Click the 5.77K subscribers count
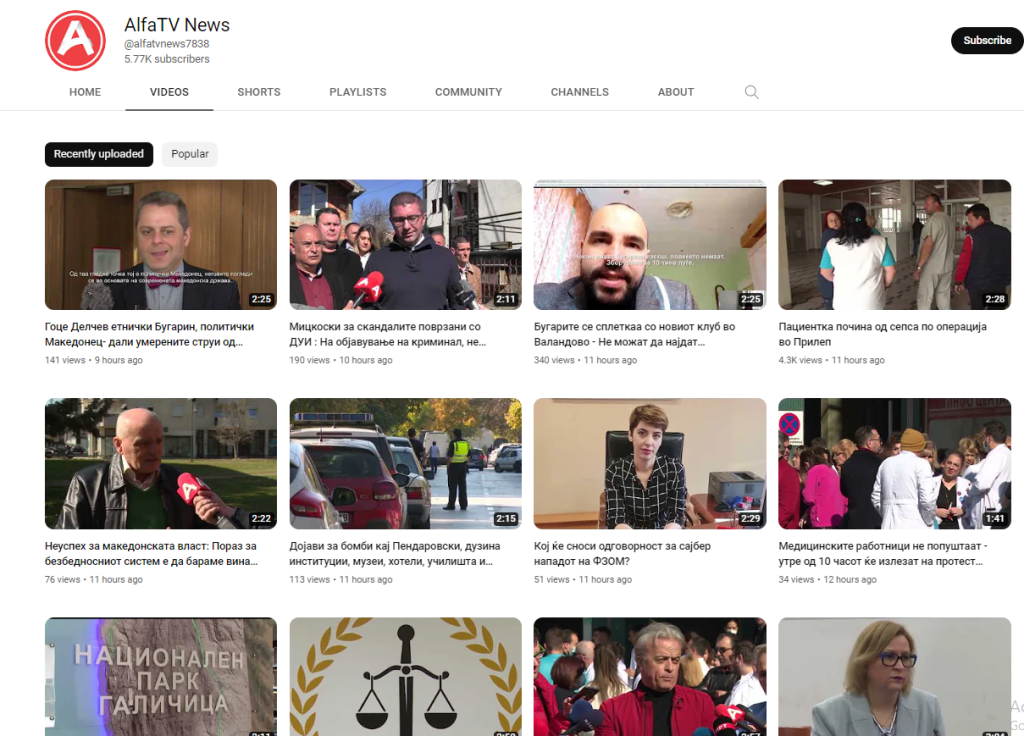1024x736 pixels. tap(167, 59)
